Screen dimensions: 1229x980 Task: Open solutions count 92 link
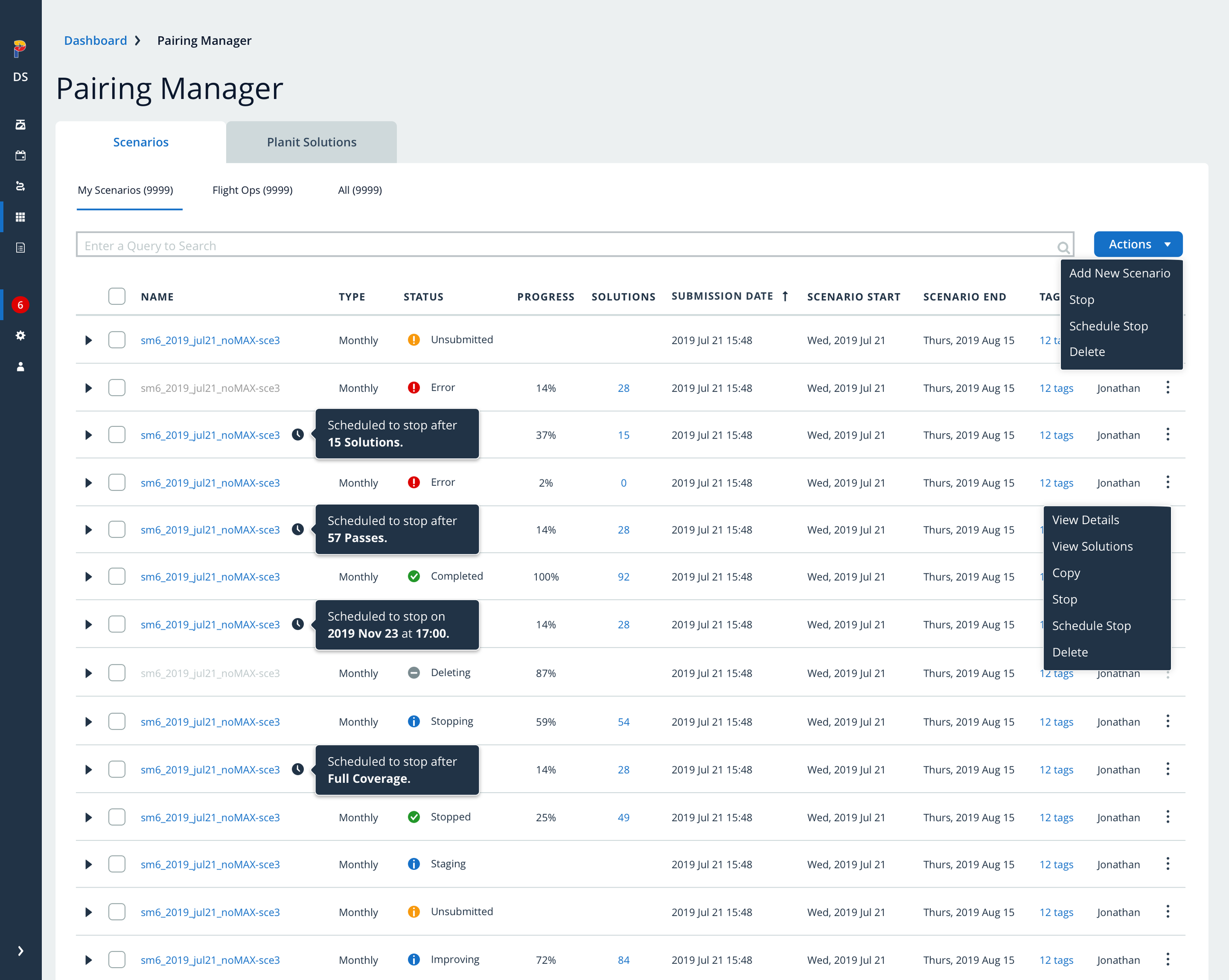pyautogui.click(x=623, y=576)
